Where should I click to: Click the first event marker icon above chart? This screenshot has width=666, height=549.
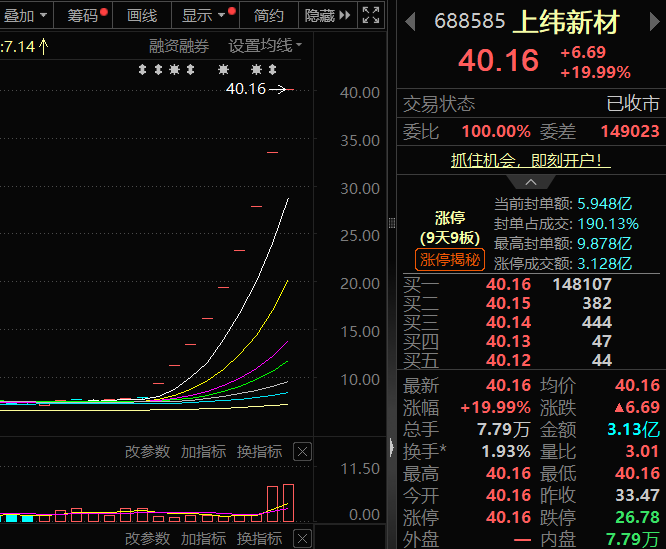[142, 69]
